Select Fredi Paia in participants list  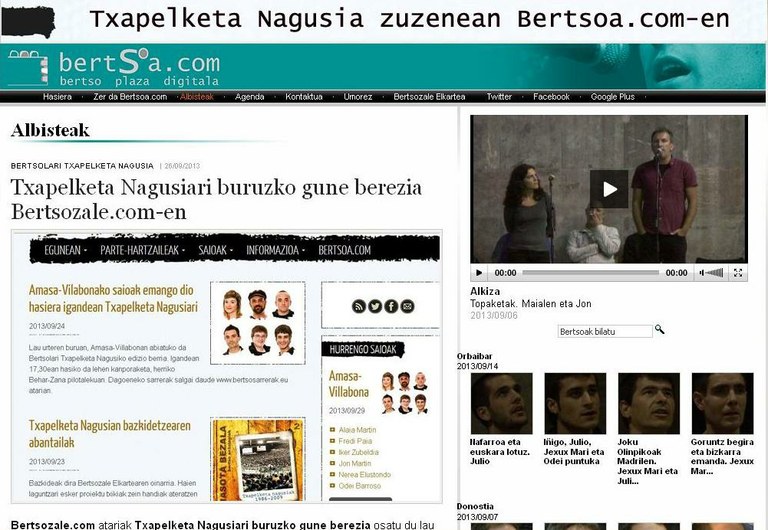pos(355,441)
